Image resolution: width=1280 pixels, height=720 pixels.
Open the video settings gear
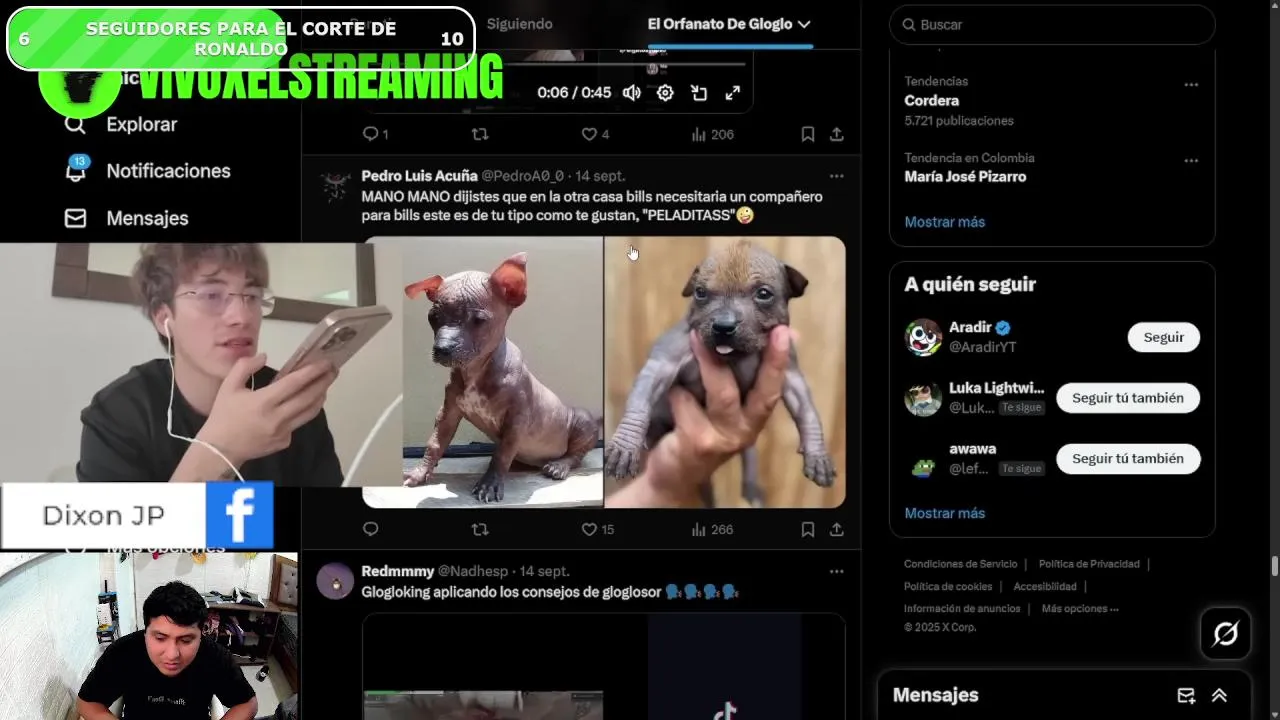tap(665, 93)
